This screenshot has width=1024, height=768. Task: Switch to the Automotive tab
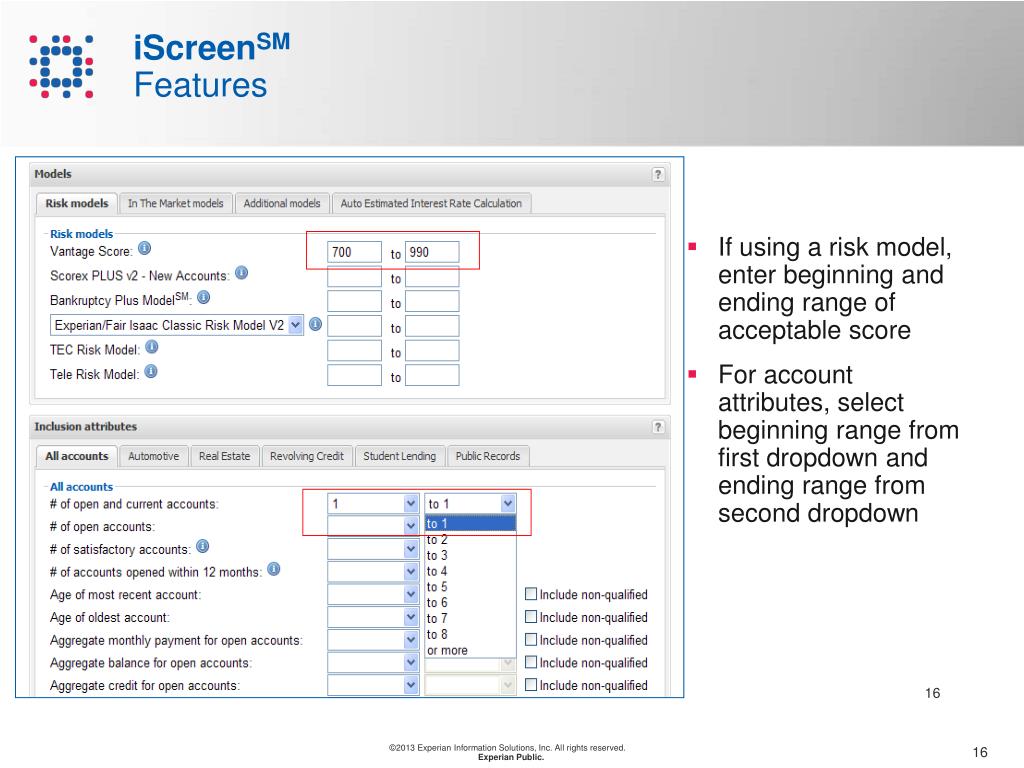[153, 456]
